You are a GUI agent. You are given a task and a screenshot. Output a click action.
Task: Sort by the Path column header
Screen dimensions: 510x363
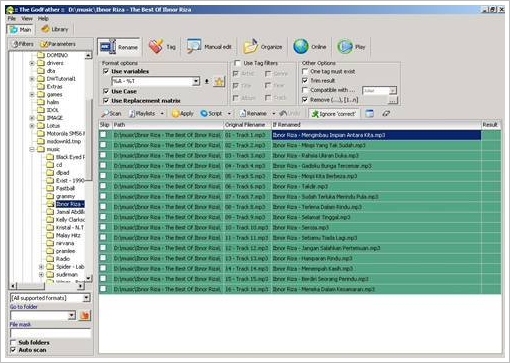(x=167, y=125)
